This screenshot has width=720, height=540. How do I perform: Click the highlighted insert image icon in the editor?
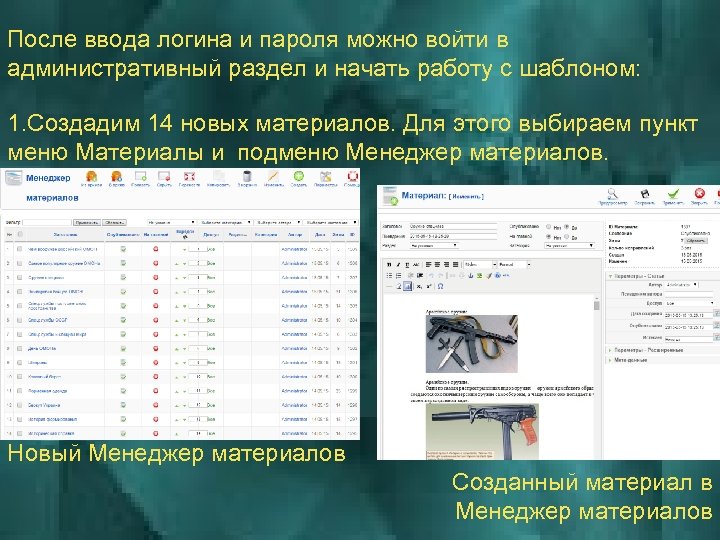(x=407, y=286)
